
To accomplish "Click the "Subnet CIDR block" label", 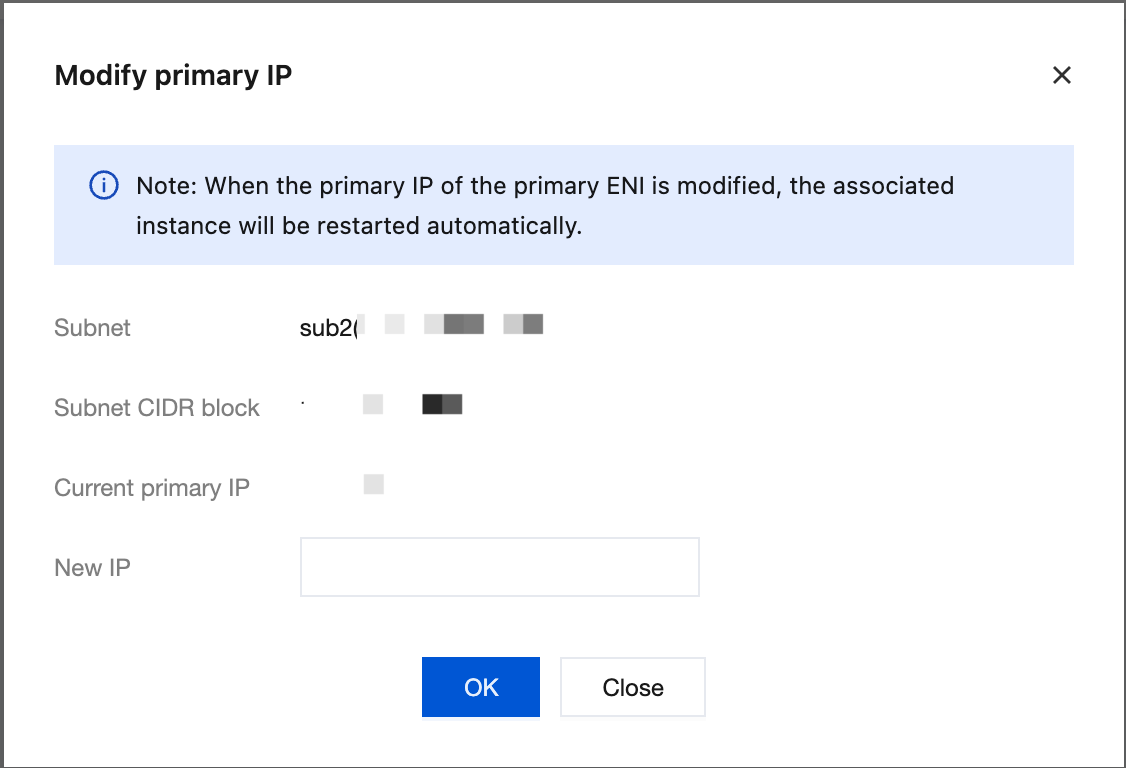I will (157, 408).
